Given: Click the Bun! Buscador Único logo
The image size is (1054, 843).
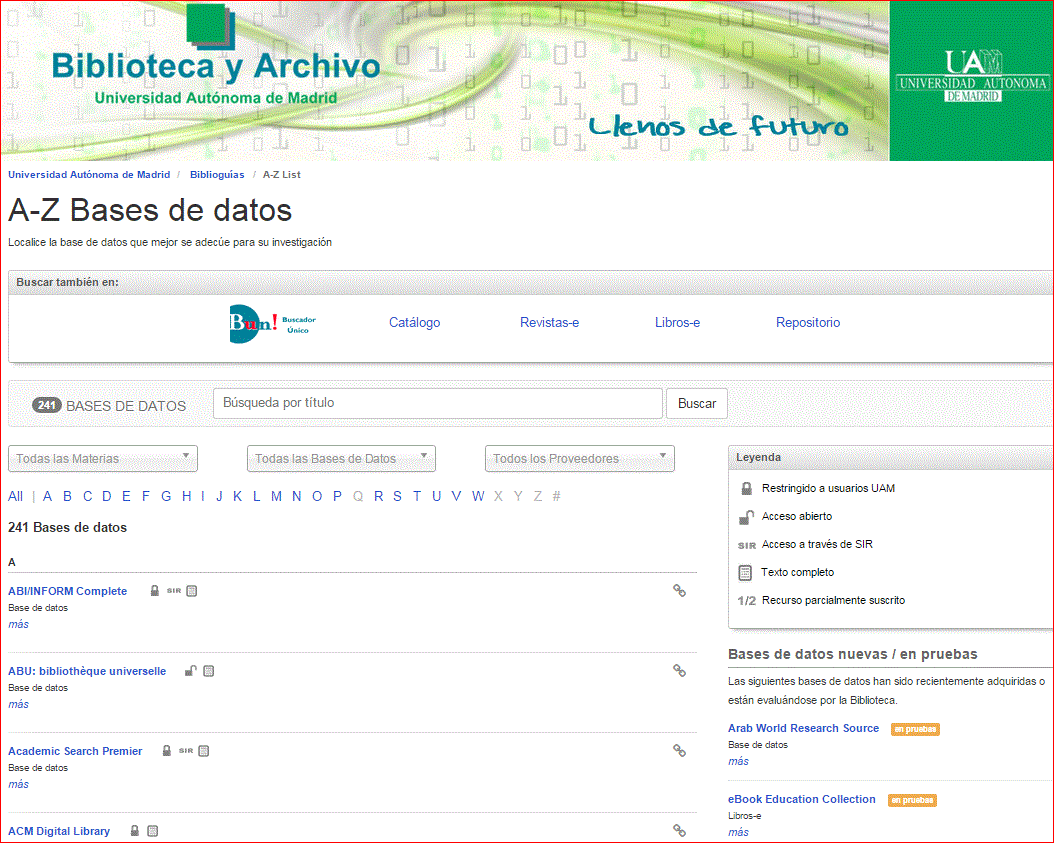Looking at the screenshot, I should tap(272, 324).
